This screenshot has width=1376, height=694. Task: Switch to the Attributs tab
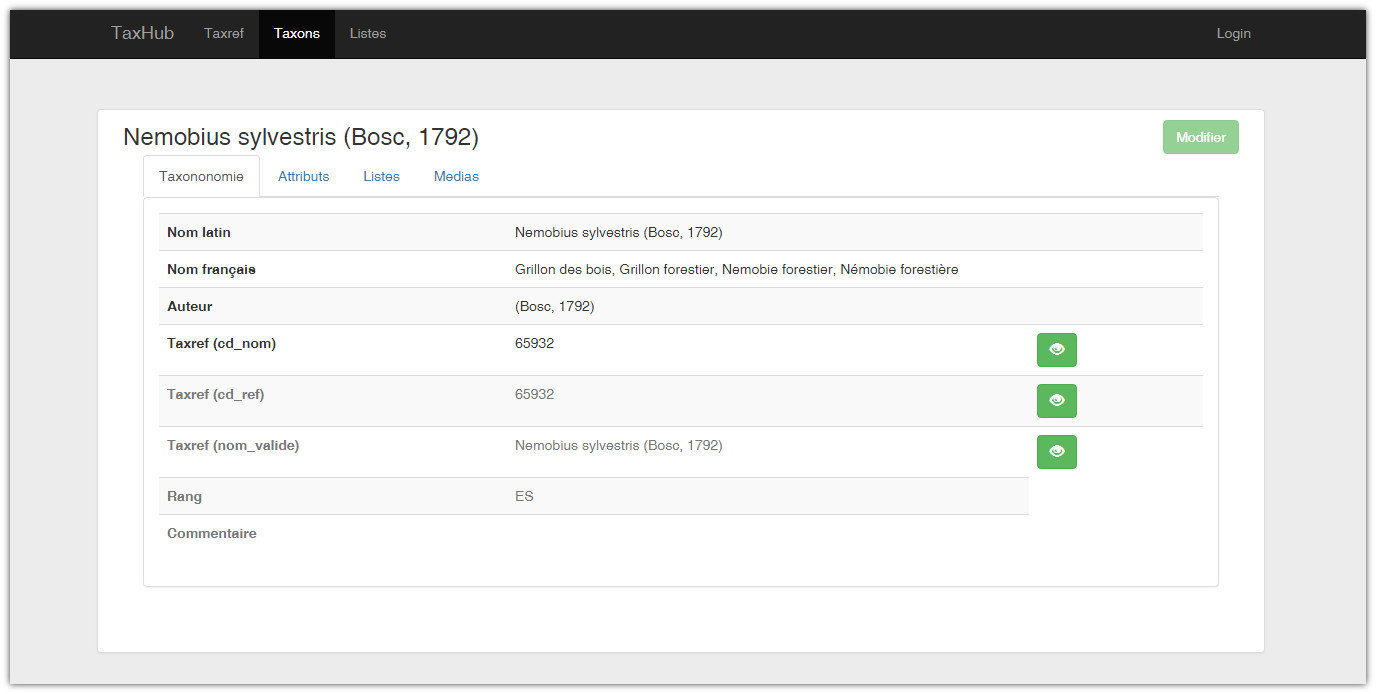(x=303, y=176)
